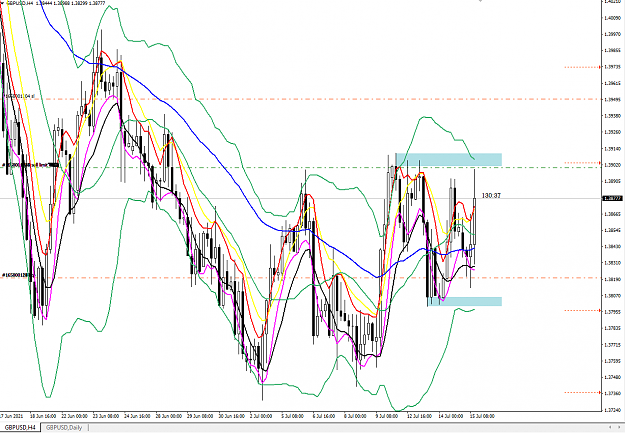Click the 1.40090 price scale label
This screenshot has height=433, width=625.
tap(613, 18)
